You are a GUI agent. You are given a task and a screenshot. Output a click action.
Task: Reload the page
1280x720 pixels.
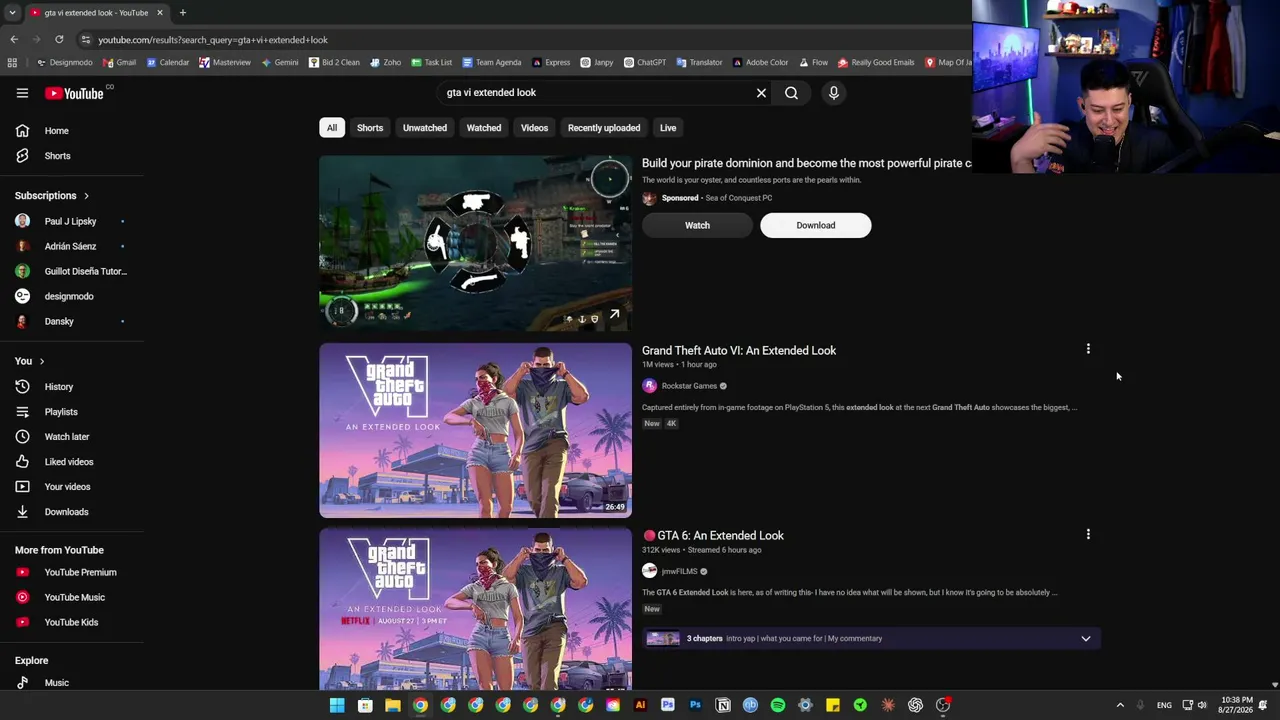click(x=59, y=40)
